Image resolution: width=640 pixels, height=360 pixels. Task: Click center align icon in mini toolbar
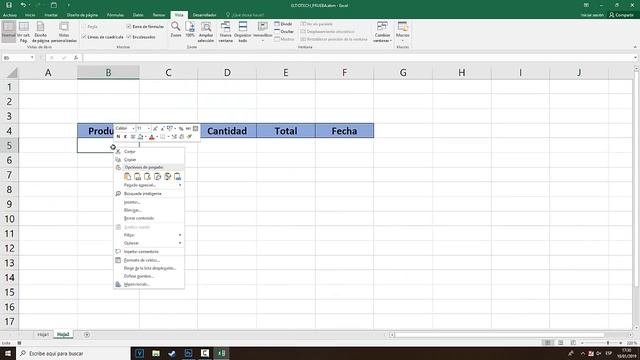(x=133, y=137)
